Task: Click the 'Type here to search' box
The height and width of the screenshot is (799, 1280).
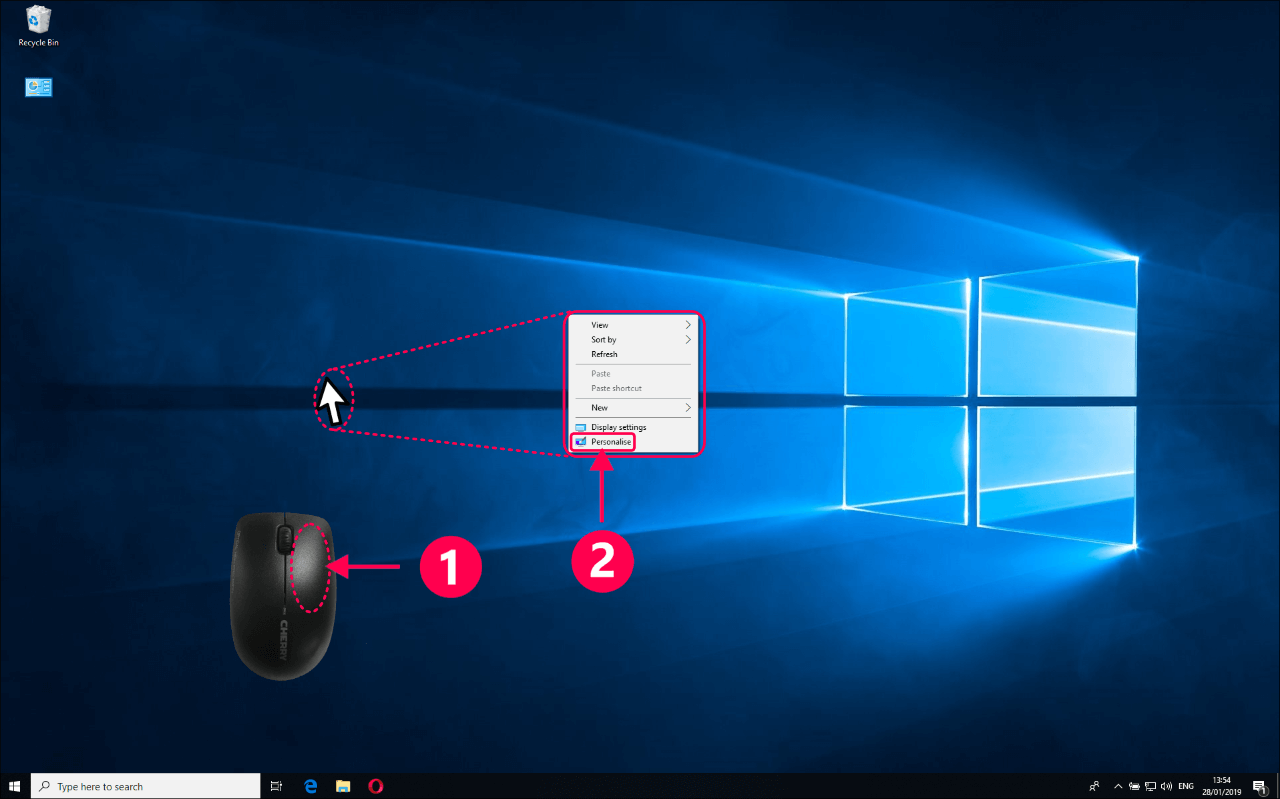Action: (145, 786)
